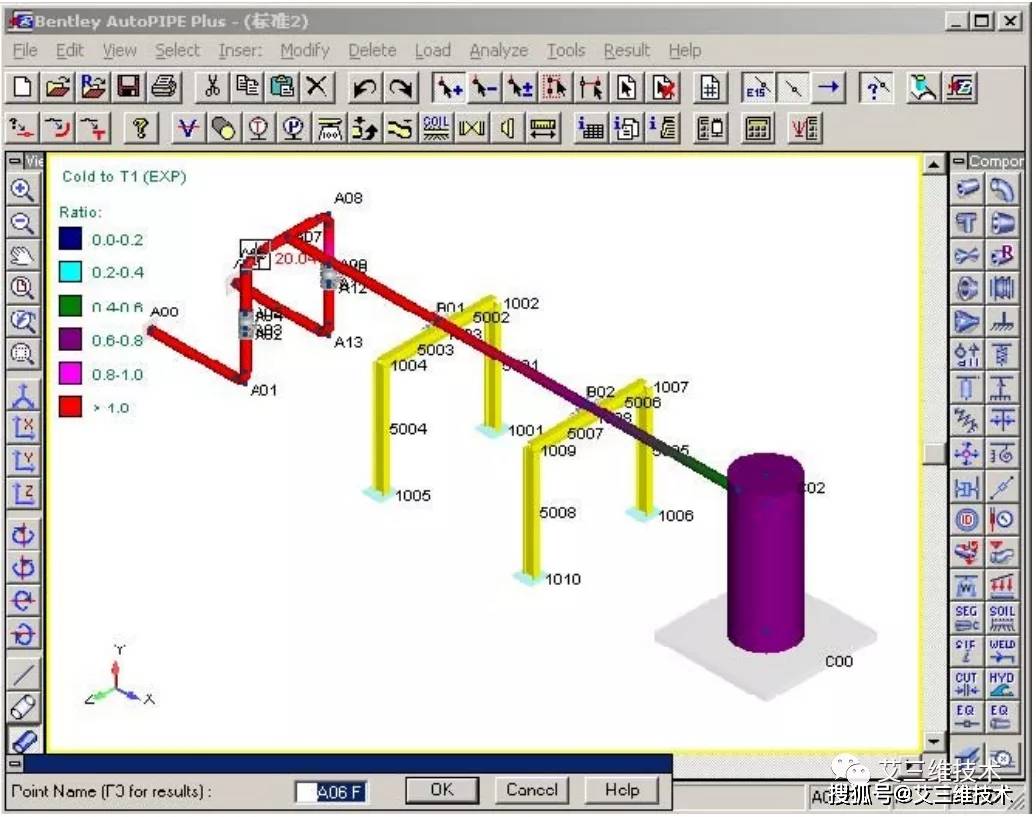Click the Zoom In magnifier icon
This screenshot has height=817, width=1036.
click(x=22, y=189)
